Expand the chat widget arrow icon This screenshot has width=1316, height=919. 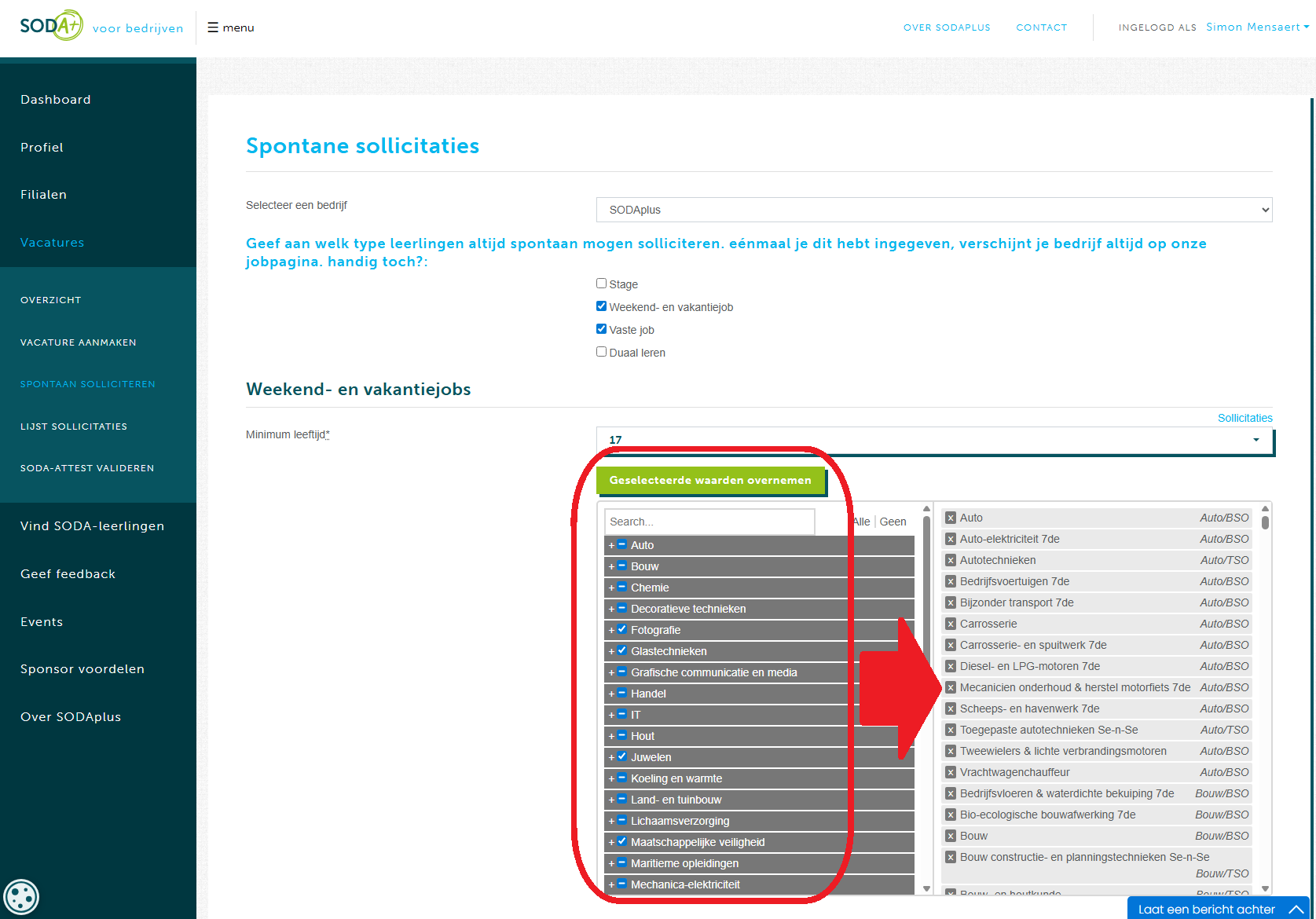pos(1296,909)
